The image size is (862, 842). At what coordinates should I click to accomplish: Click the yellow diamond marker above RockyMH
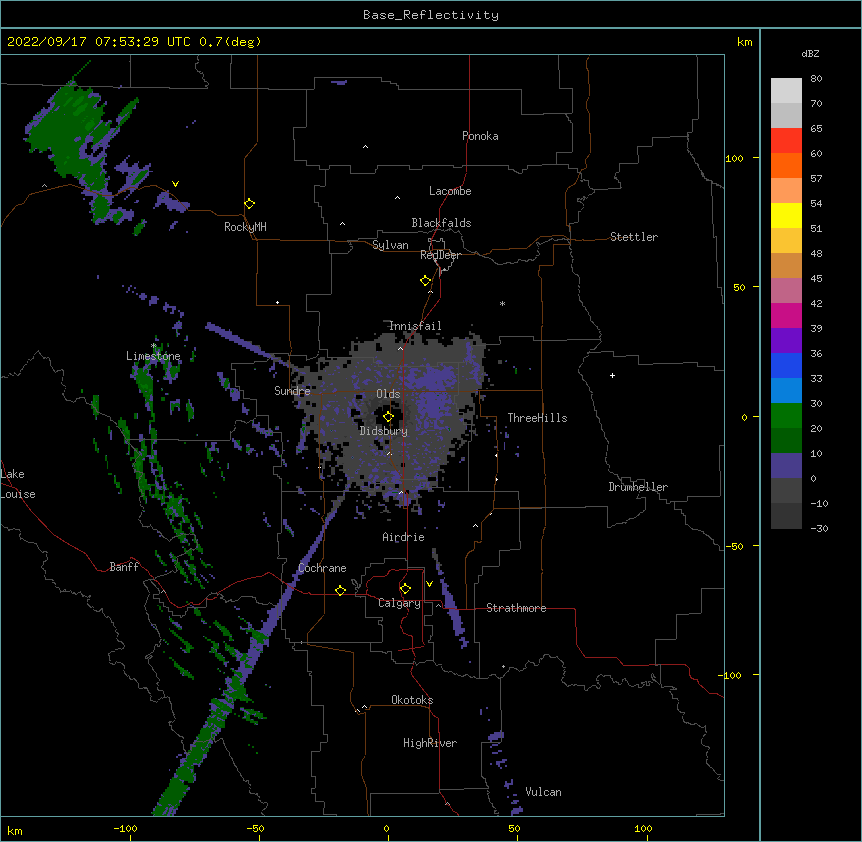[x=250, y=204]
